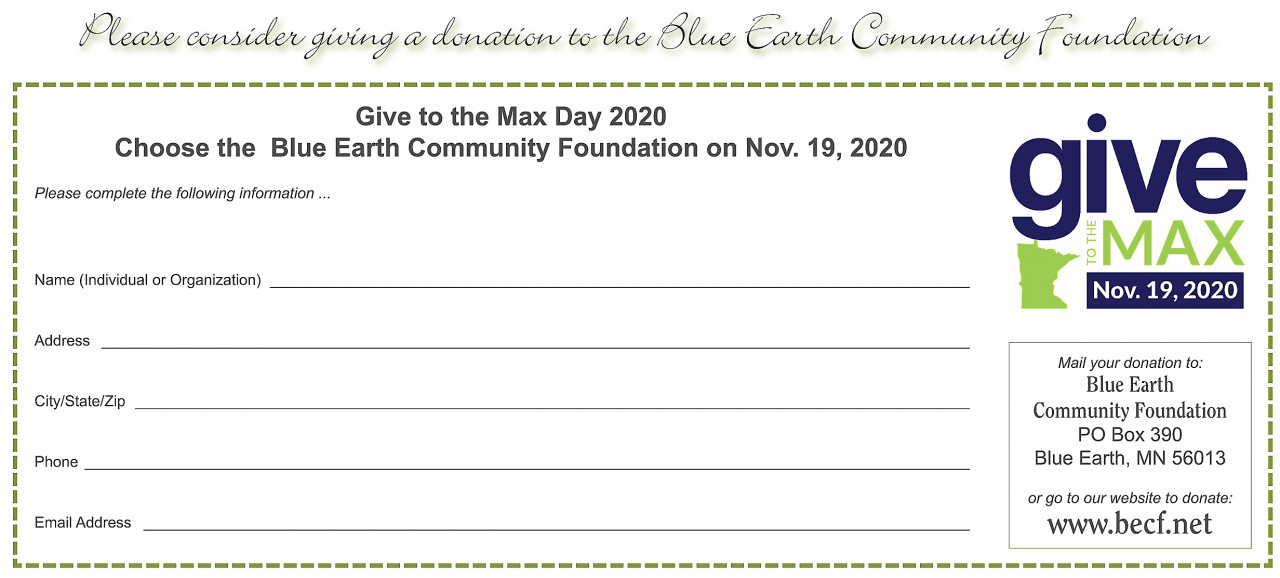Click the "Blue Earth, MN 56013" address line

(1130, 459)
